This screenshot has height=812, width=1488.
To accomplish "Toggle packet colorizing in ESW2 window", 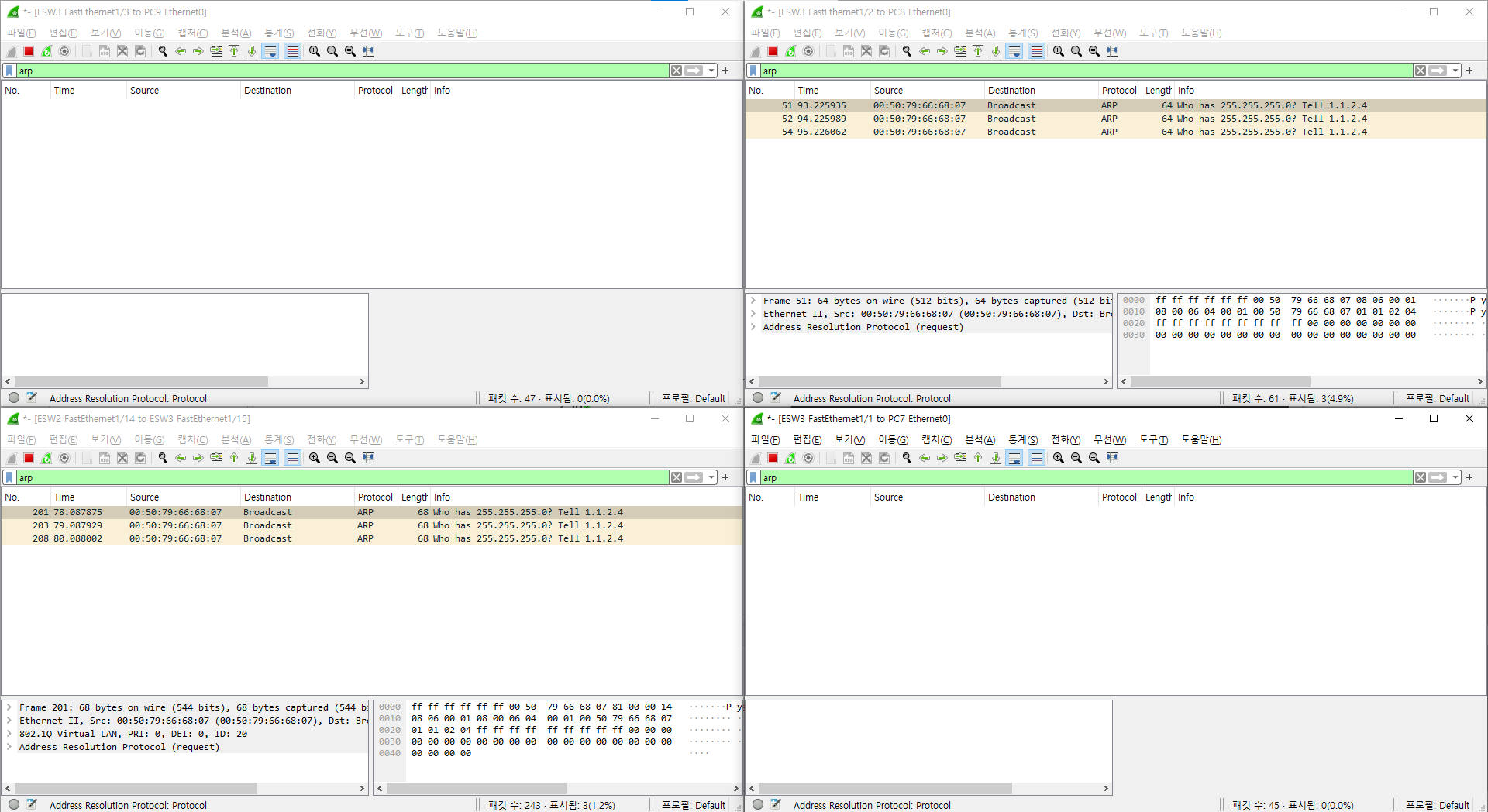I will click(292, 458).
